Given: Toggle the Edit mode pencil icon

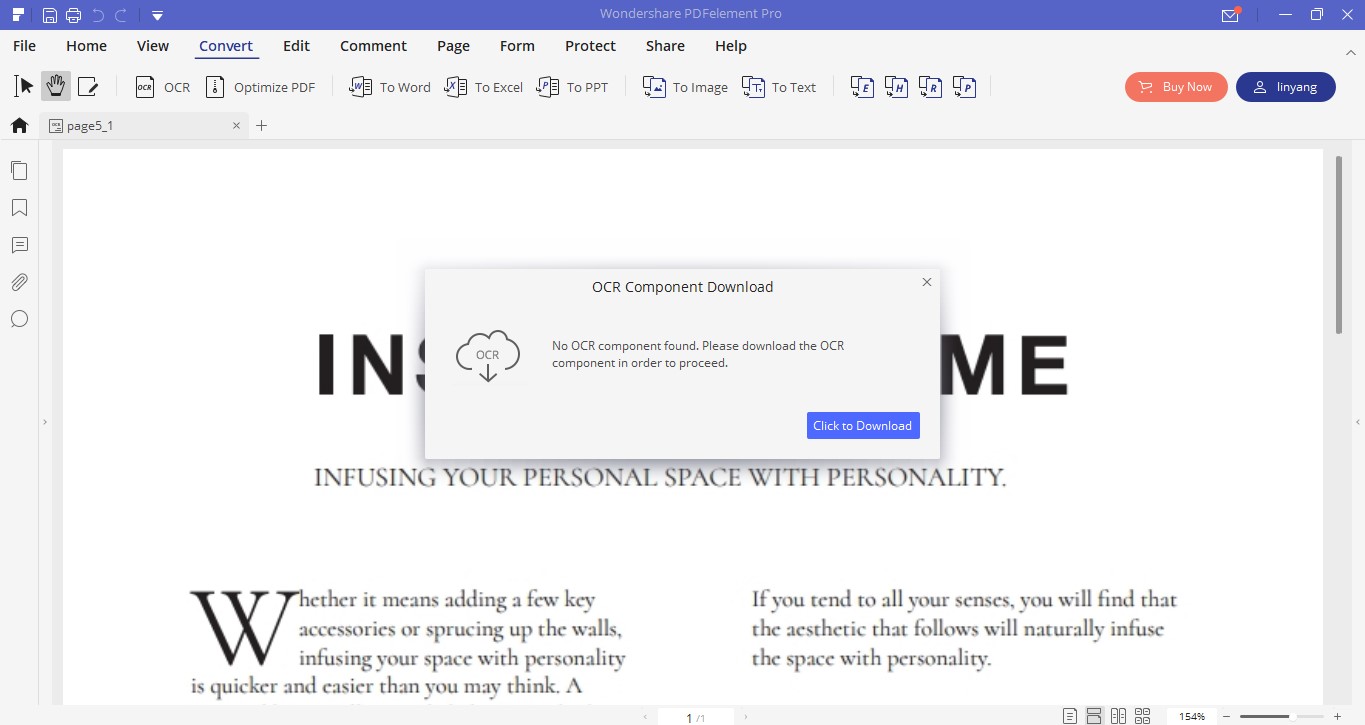Looking at the screenshot, I should [x=89, y=86].
